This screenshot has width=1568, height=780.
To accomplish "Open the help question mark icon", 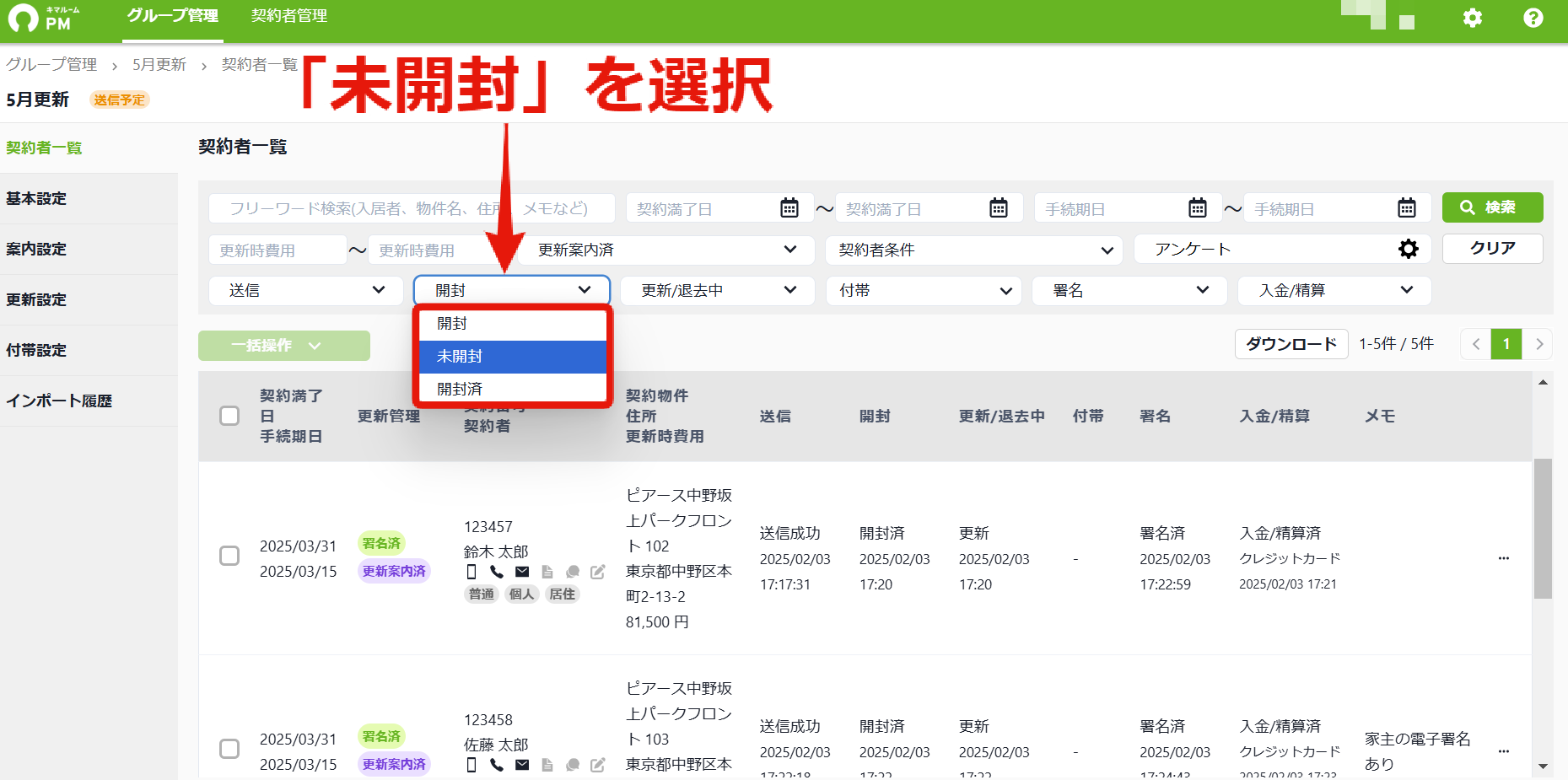I will [x=1533, y=18].
